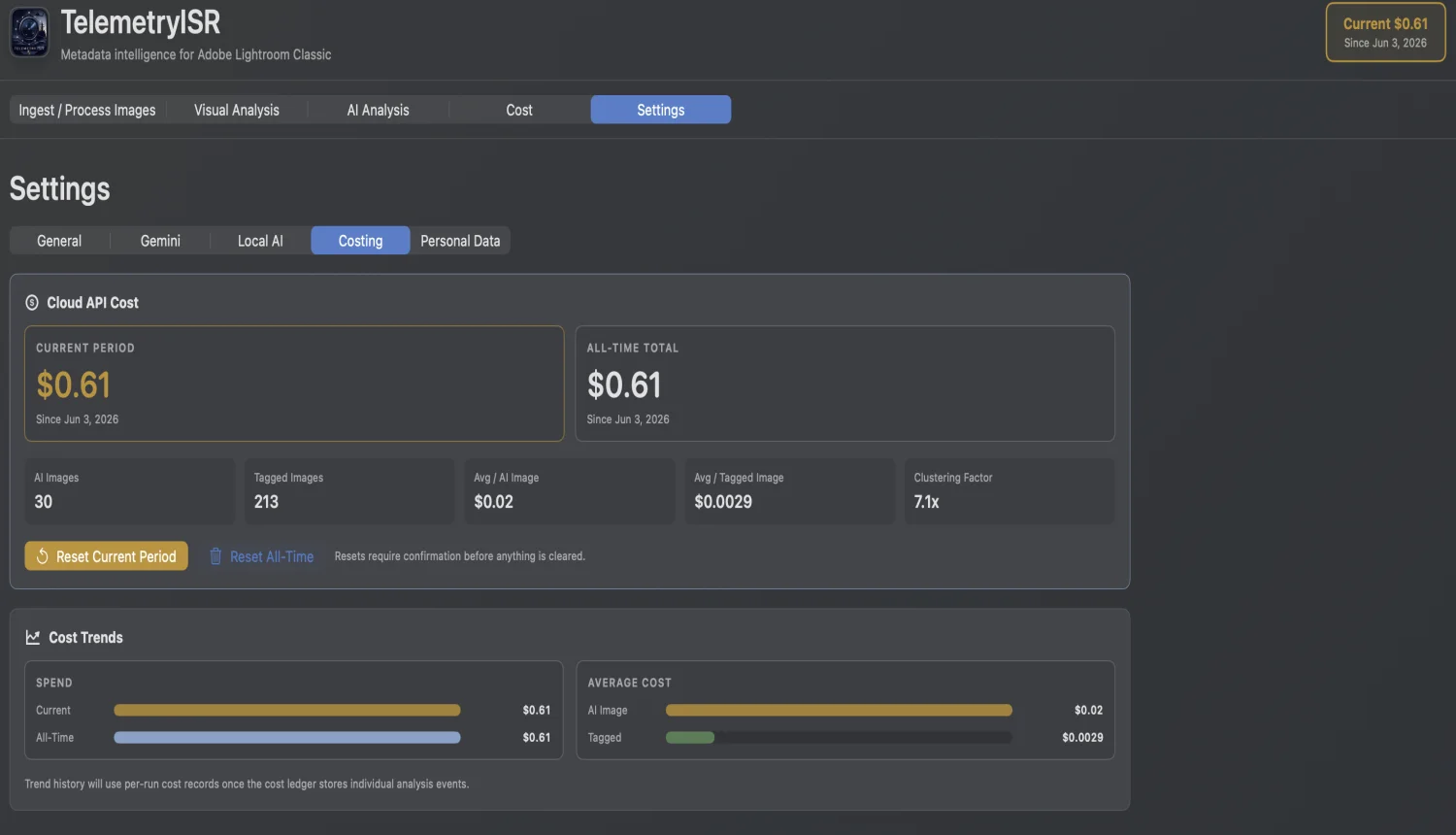Viewport: 1456px width, 835px height.
Task: Open the Personal Data sub-tab
Action: click(460, 241)
